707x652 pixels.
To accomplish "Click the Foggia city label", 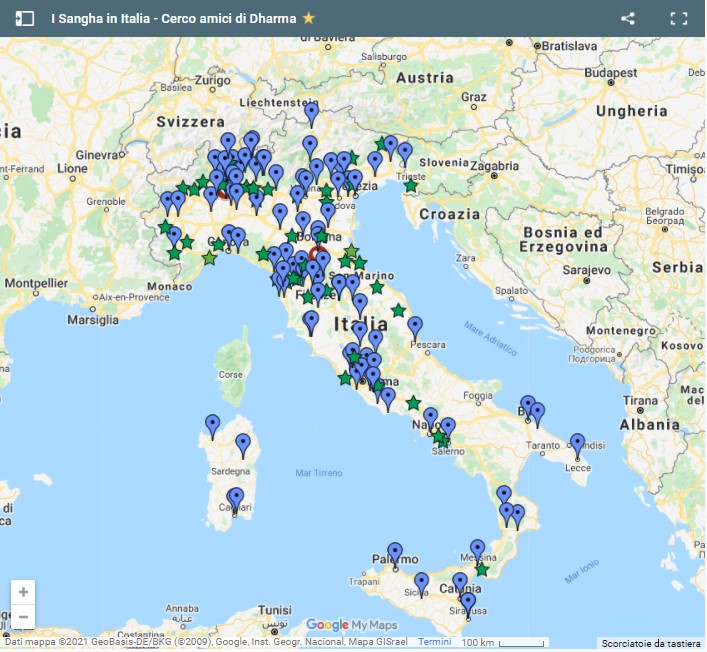I will click(478, 395).
